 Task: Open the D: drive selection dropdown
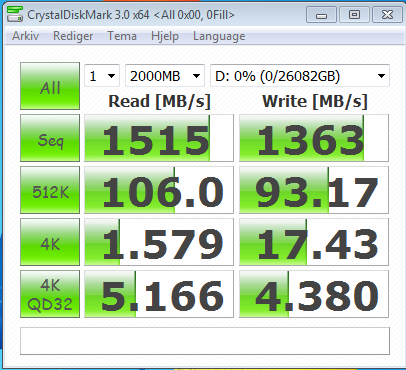pos(300,76)
